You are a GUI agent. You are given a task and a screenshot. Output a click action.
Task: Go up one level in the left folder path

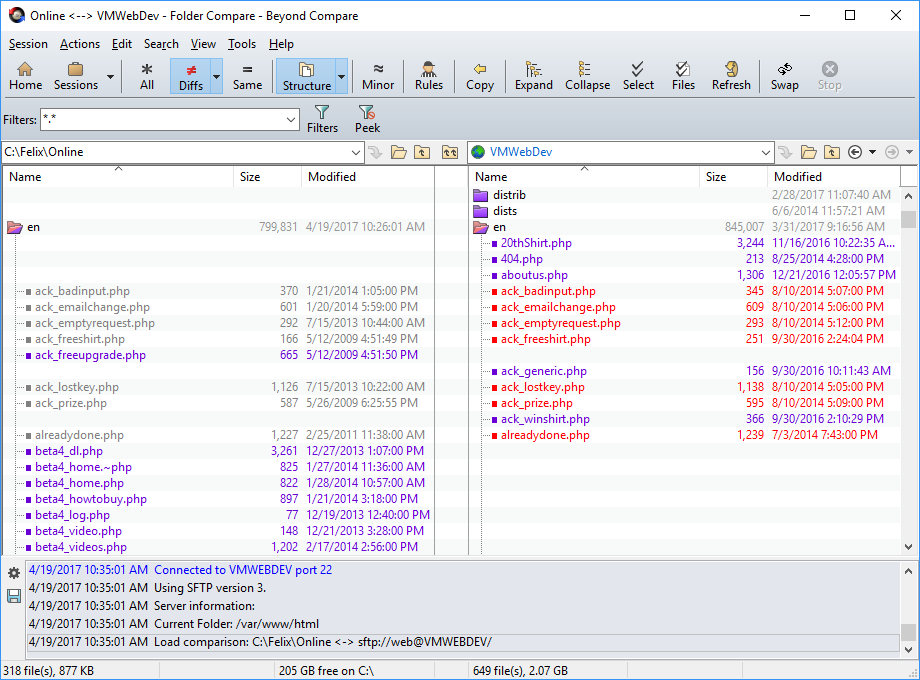[421, 152]
